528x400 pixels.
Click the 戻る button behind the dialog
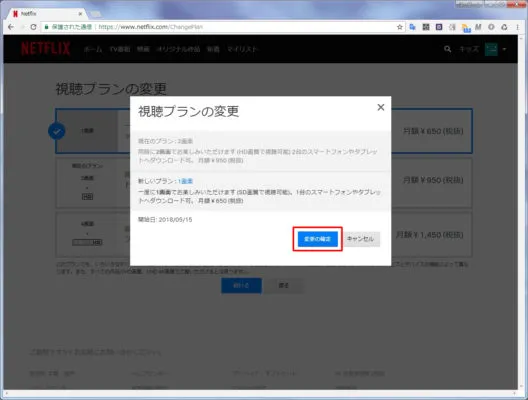coord(284,286)
